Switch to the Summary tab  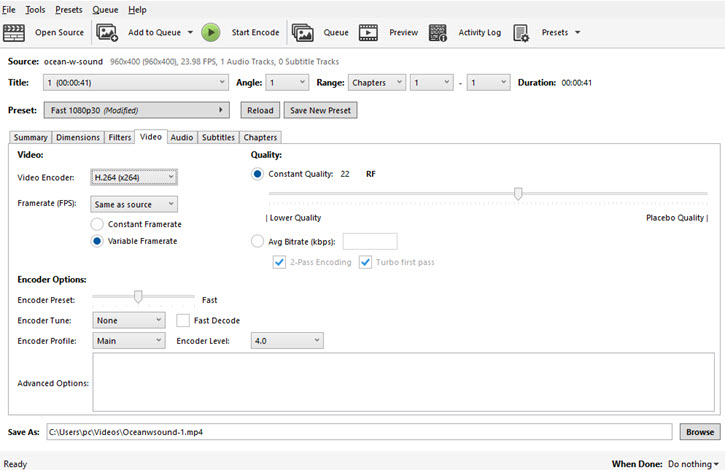pyautogui.click(x=31, y=137)
